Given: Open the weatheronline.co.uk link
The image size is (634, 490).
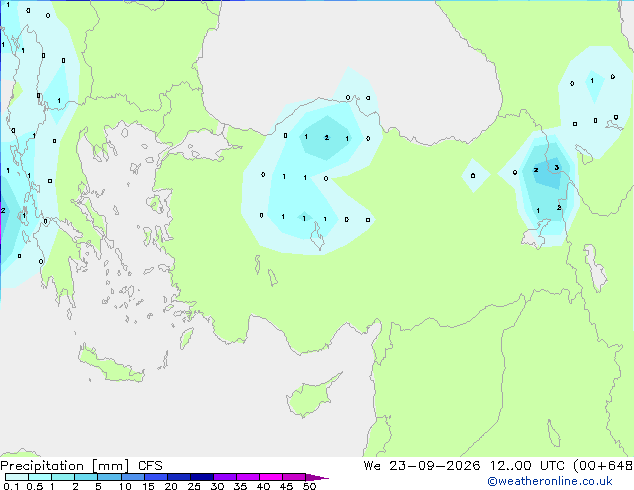Looking at the screenshot, I should click(550, 481).
